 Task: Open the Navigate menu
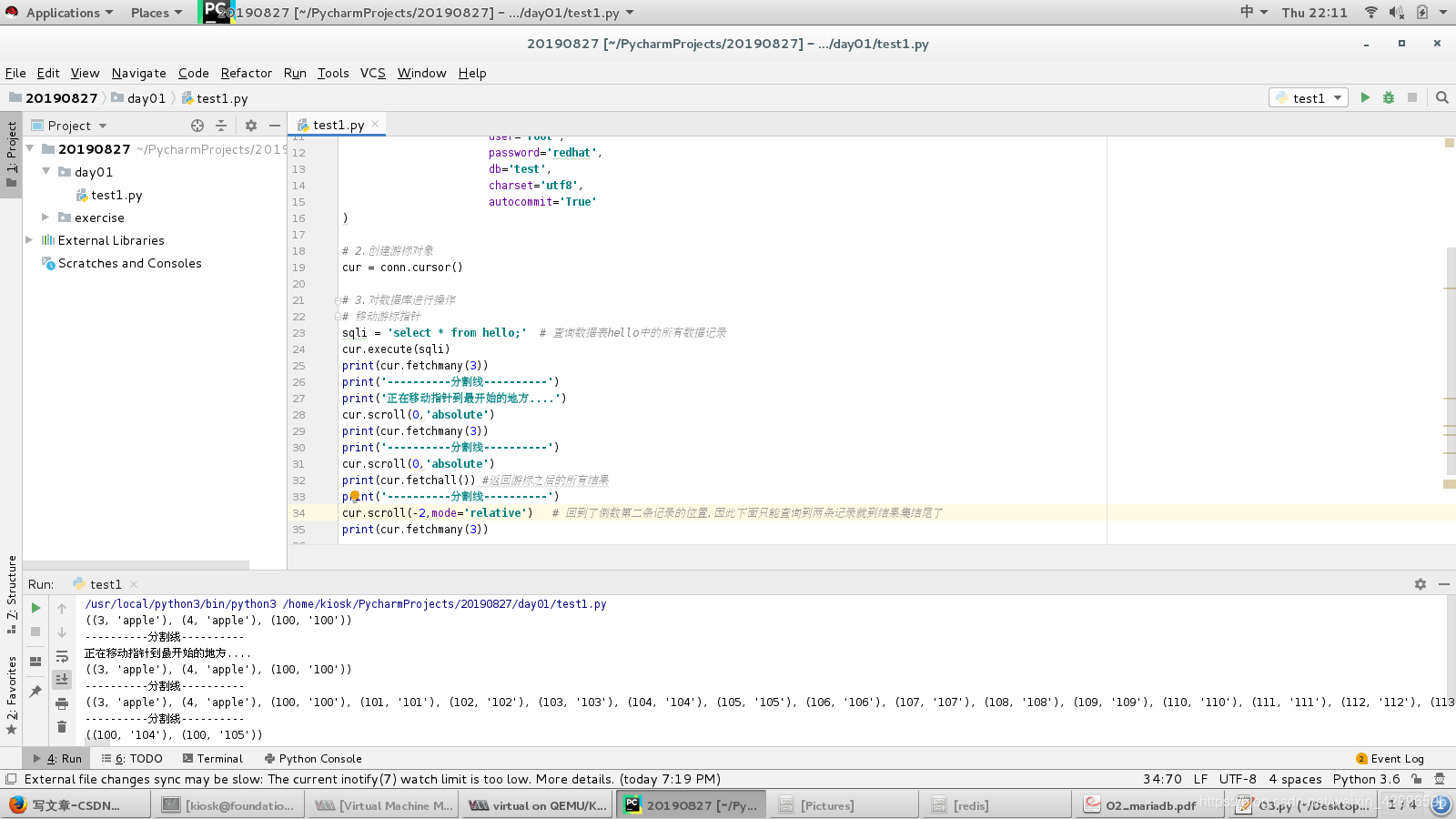tap(139, 73)
